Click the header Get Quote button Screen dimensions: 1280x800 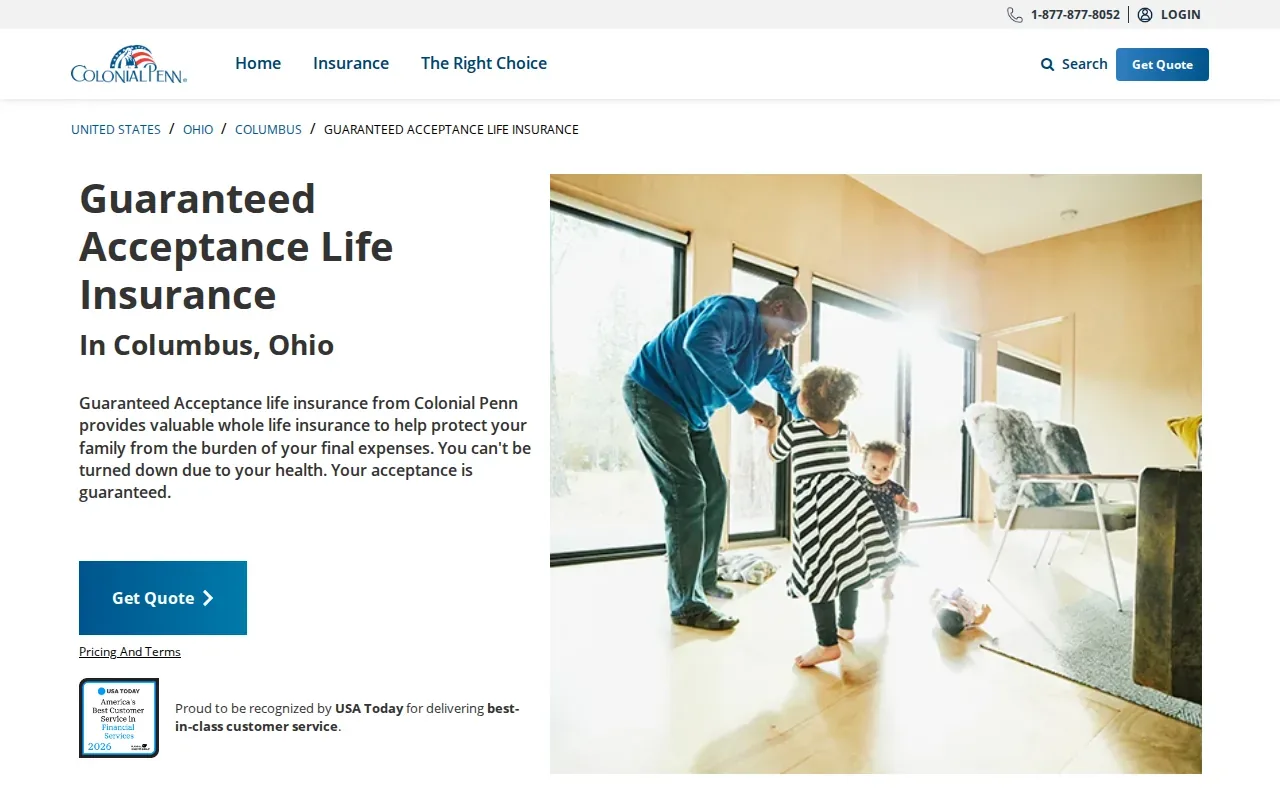coord(1162,64)
